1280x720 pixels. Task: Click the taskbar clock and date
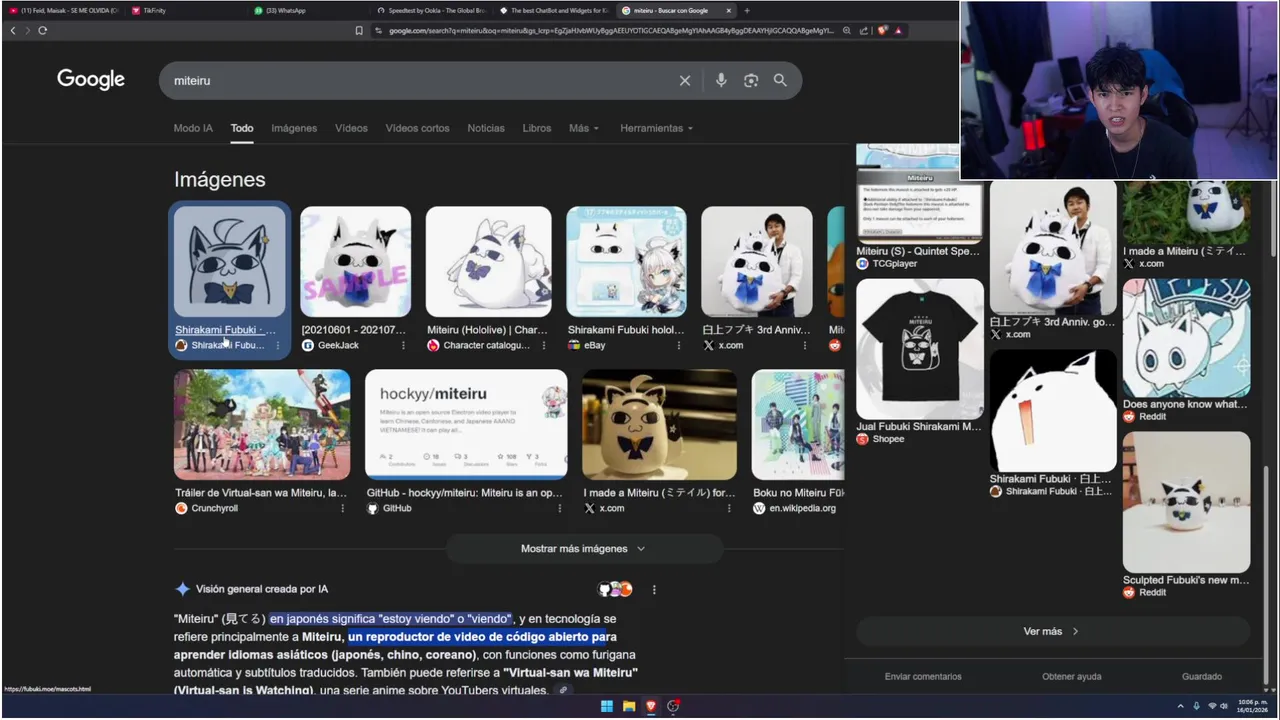coord(1251,706)
